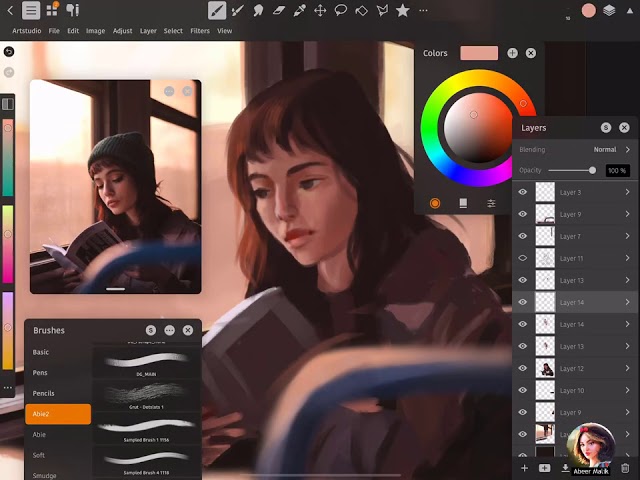Image resolution: width=640 pixels, height=480 pixels.
Task: Open the color swatches palette icon
Action: (463, 203)
